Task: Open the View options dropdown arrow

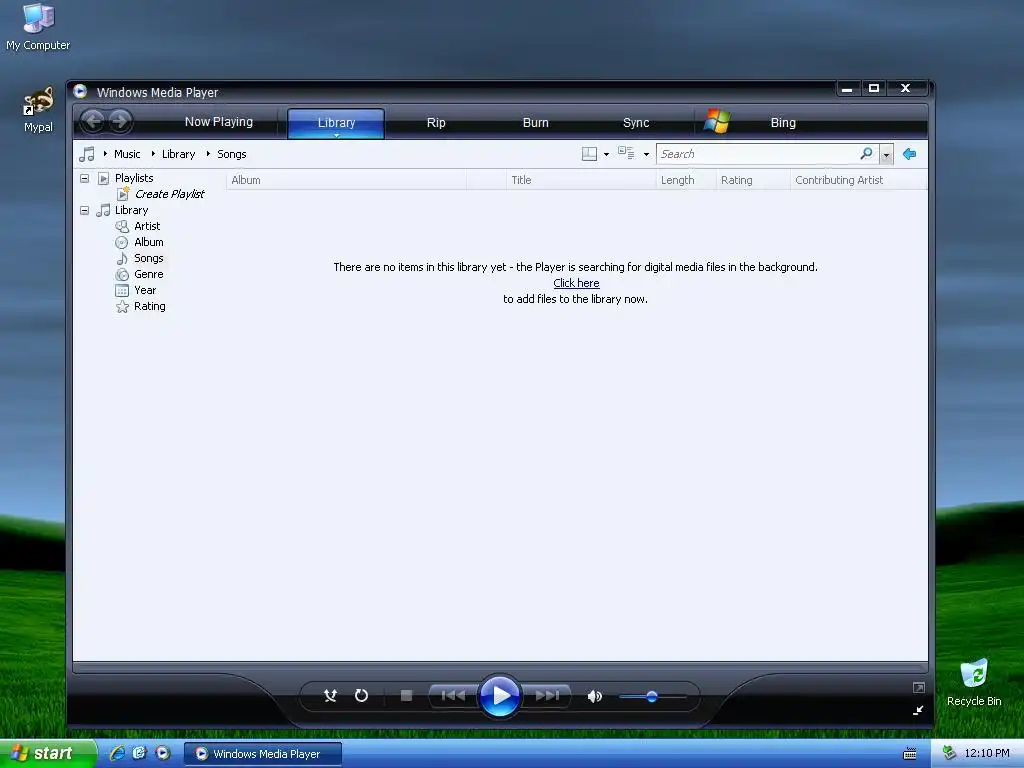Action: tap(646, 155)
